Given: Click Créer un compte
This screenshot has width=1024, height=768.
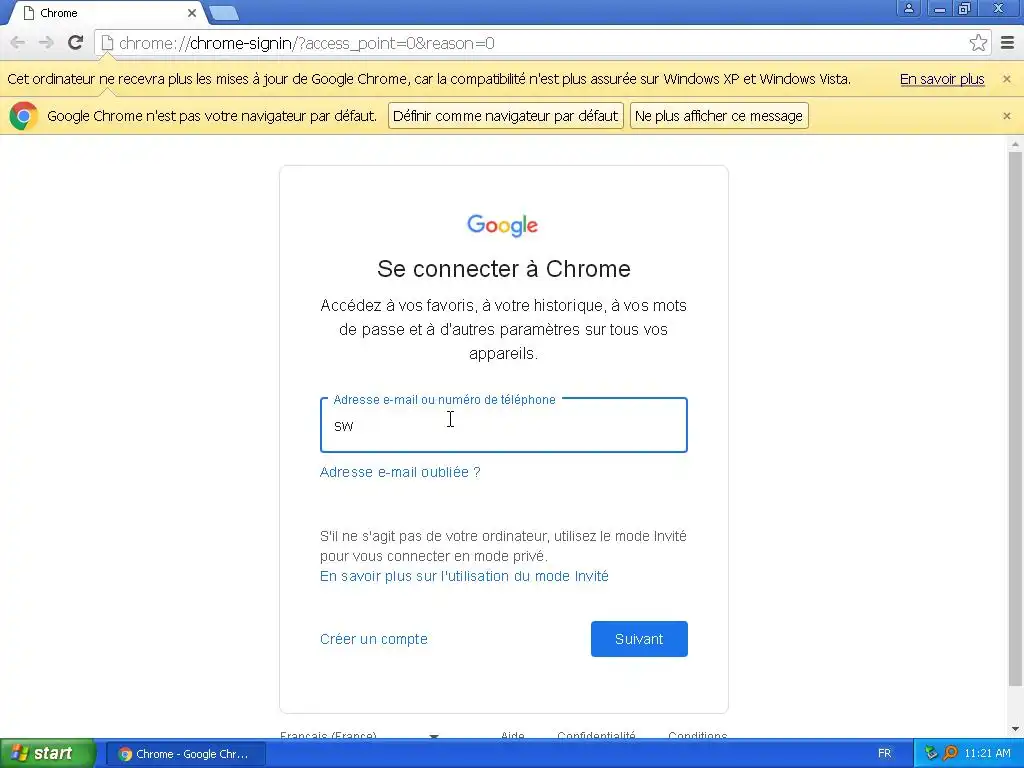Looking at the screenshot, I should pos(374,639).
